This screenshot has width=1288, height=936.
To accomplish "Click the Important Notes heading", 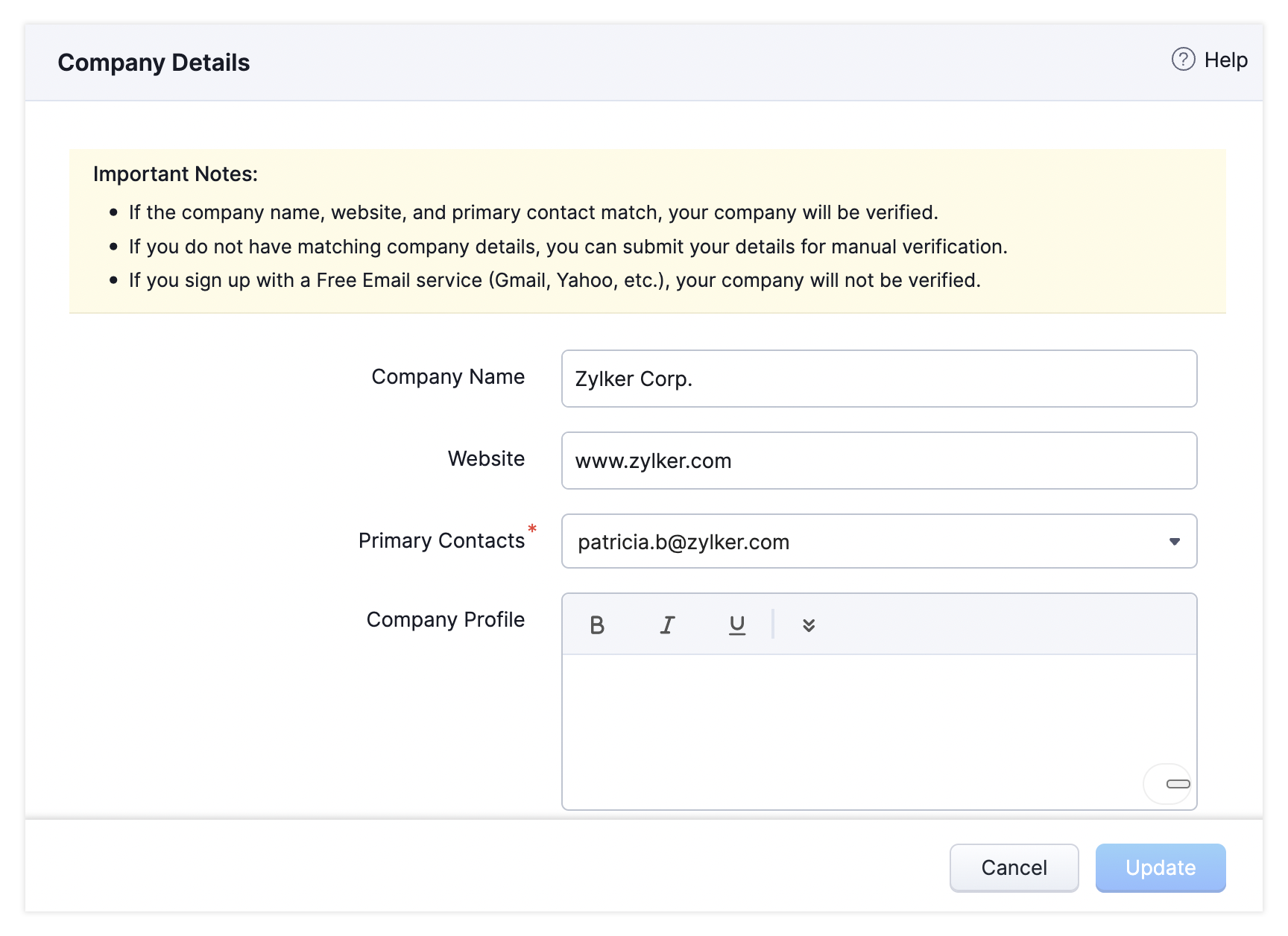I will click(x=175, y=174).
